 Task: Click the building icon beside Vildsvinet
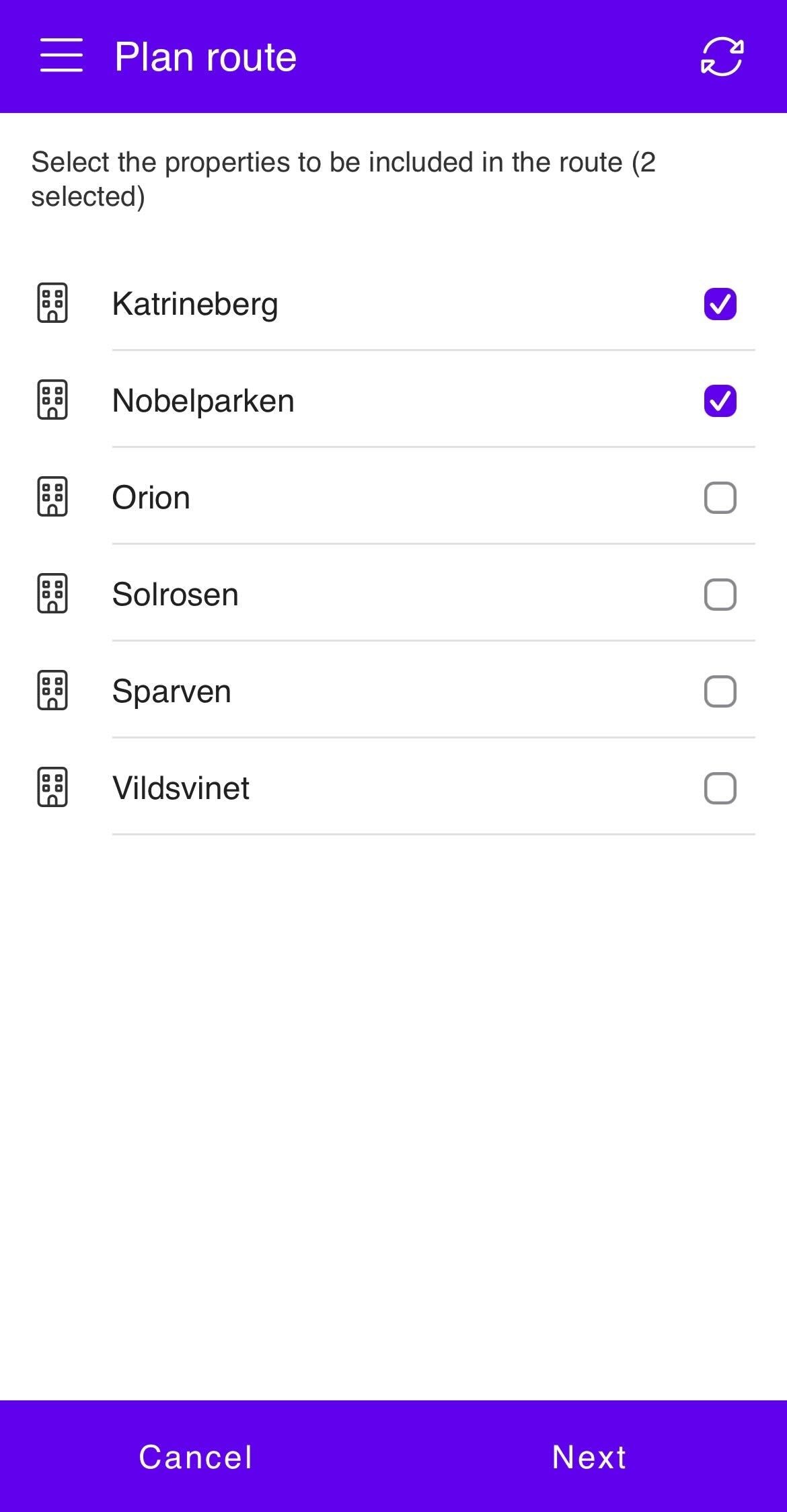52,788
